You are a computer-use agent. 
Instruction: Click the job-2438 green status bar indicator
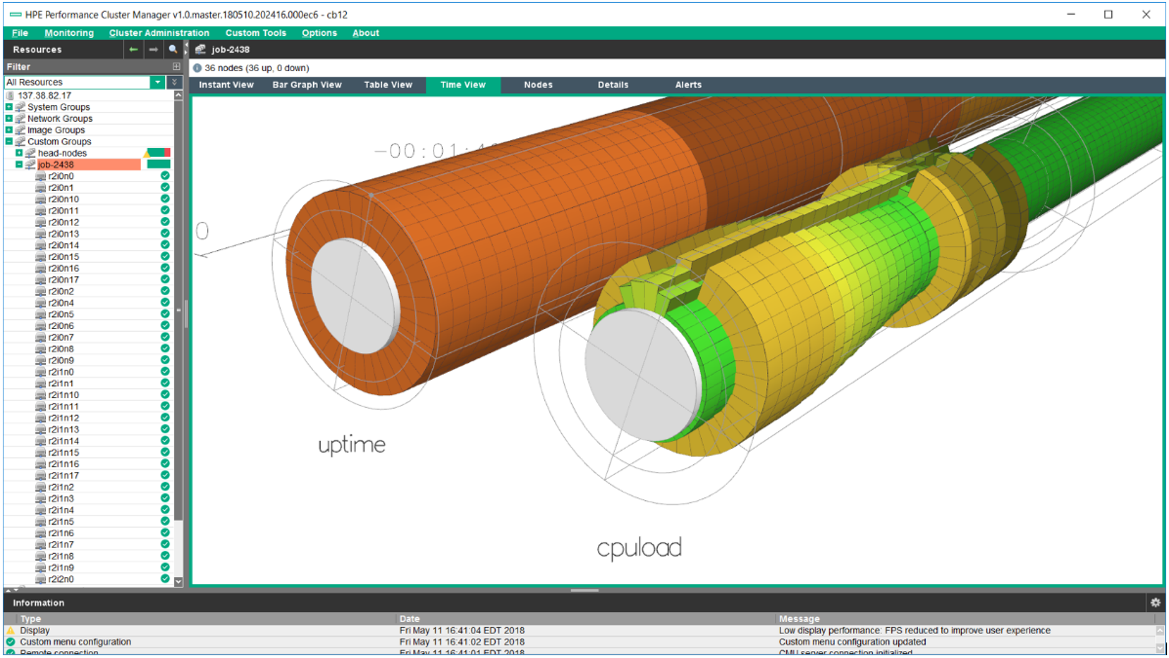159,165
